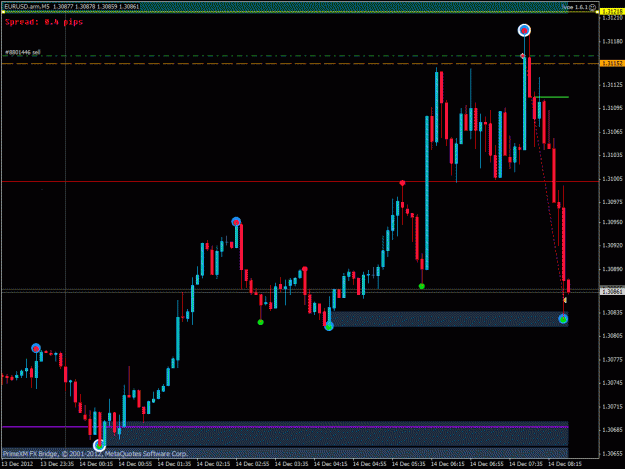Select the white-ringed red marker at the highest peak
625x469 pixels.
click(x=524, y=30)
